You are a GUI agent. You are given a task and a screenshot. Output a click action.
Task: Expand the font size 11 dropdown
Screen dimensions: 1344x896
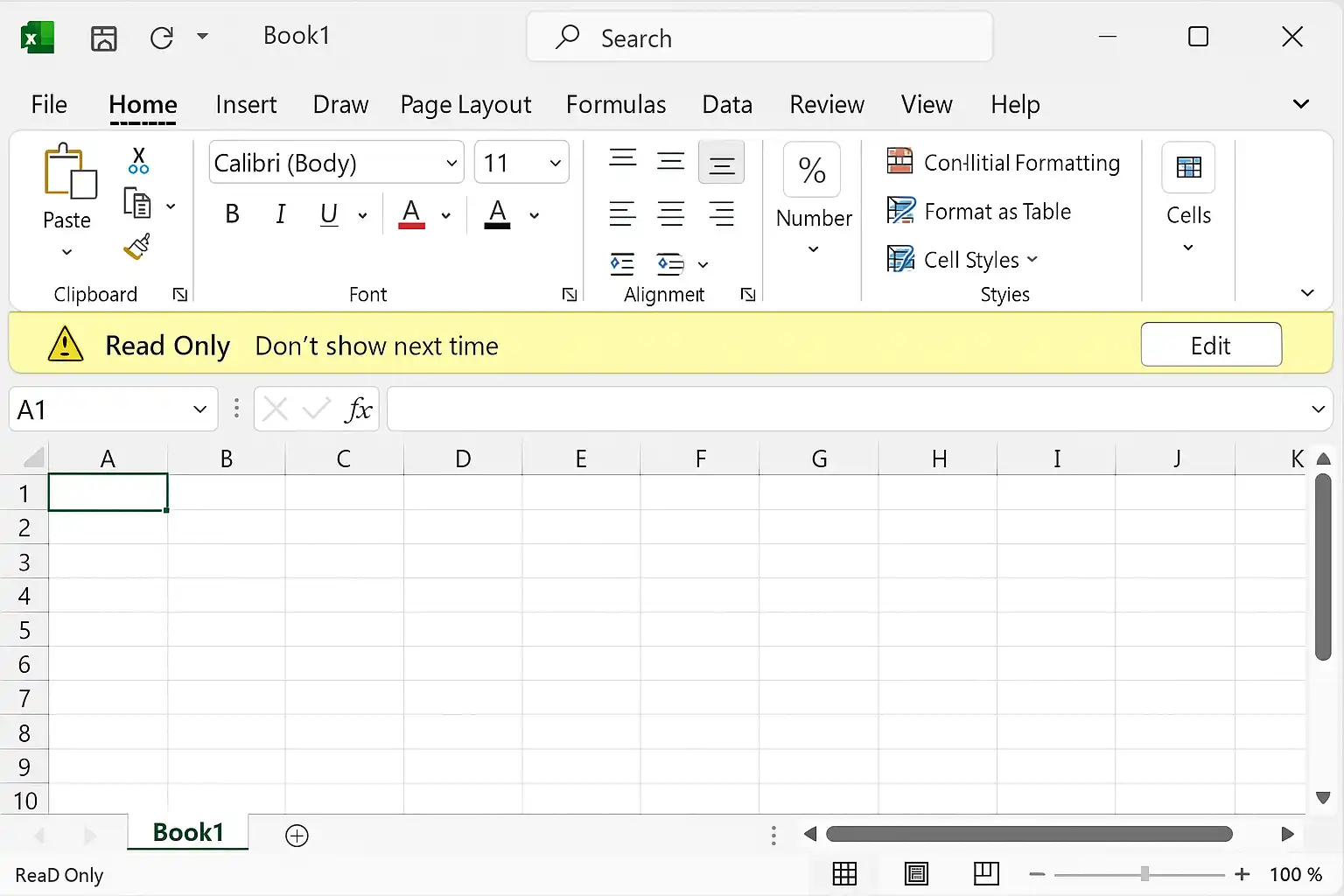(x=522, y=163)
